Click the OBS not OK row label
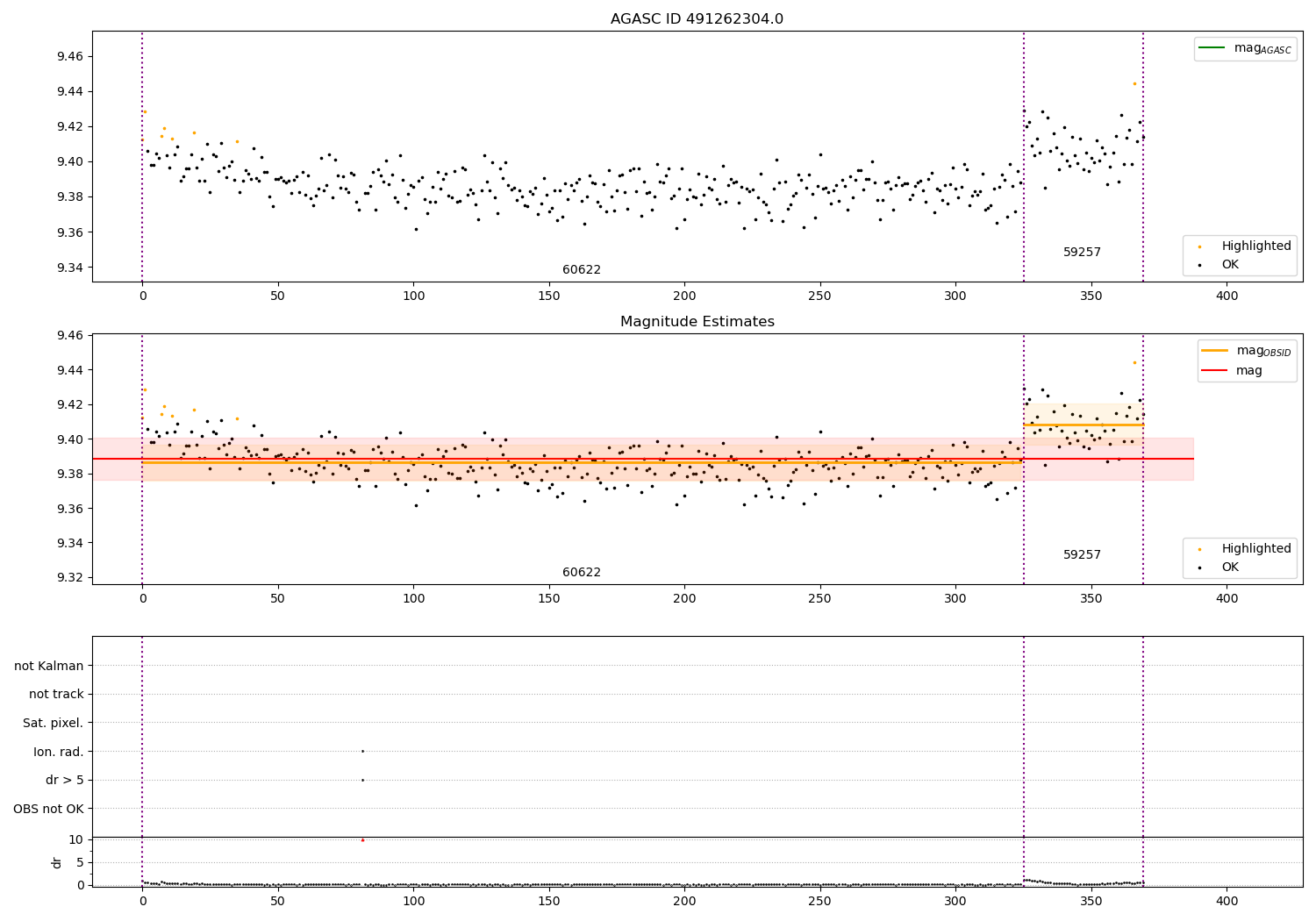 [49, 809]
